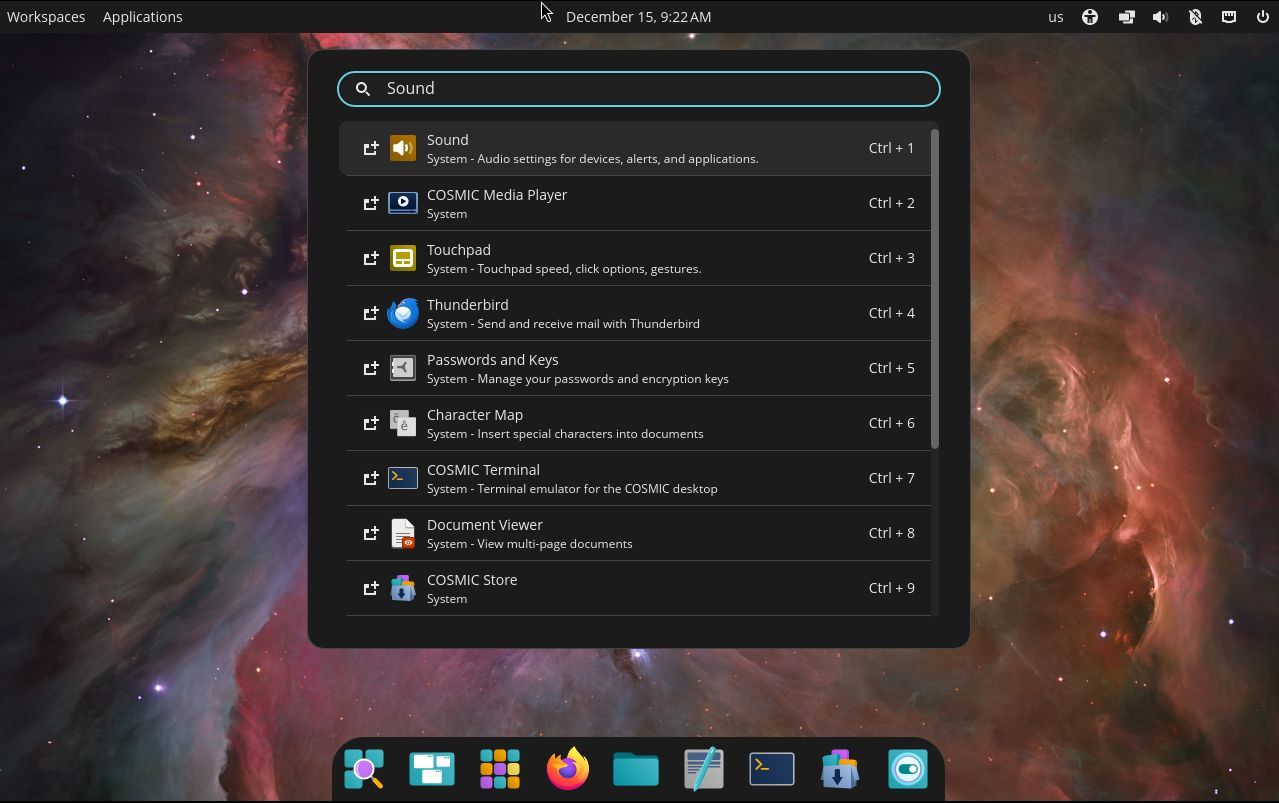
Task: Click the COSMIC Media Player icon in the list
Action: pyautogui.click(x=402, y=202)
